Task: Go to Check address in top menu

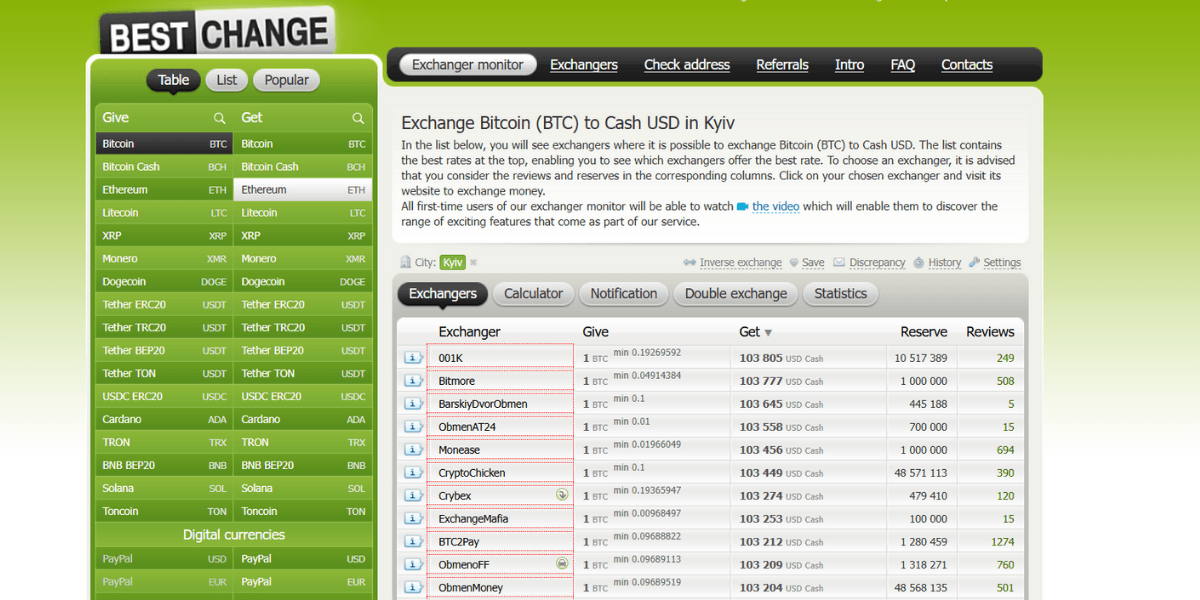Action: (686, 65)
